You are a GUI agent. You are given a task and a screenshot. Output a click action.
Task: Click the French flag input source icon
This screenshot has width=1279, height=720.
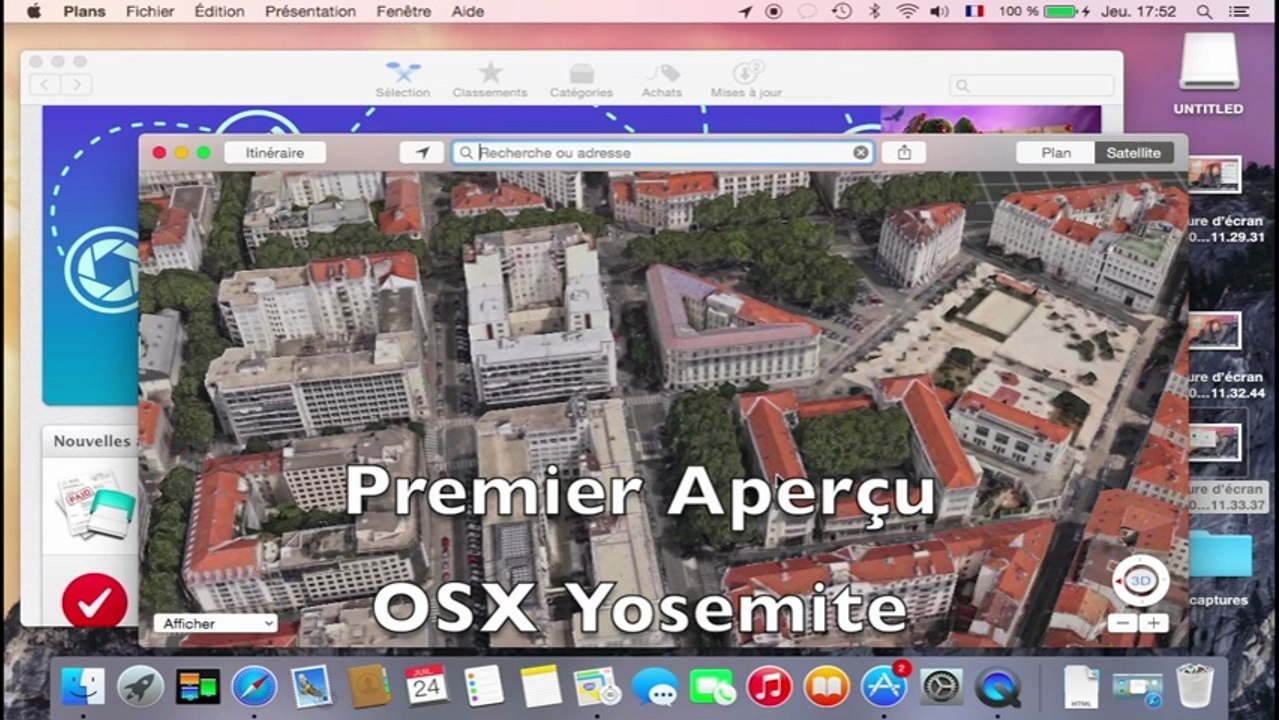click(974, 11)
